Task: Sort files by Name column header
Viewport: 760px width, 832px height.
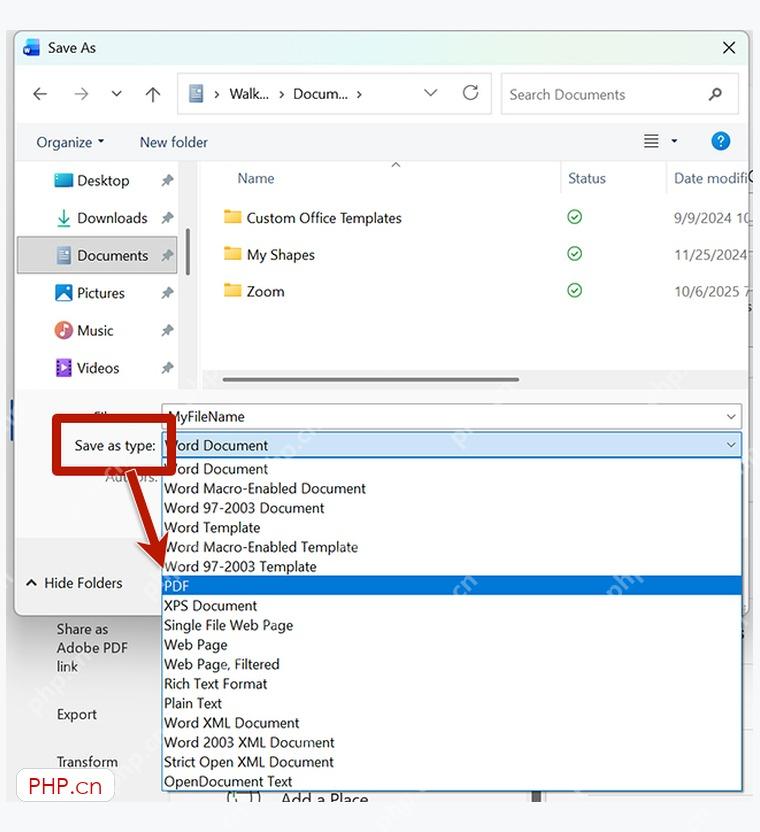Action: [256, 178]
